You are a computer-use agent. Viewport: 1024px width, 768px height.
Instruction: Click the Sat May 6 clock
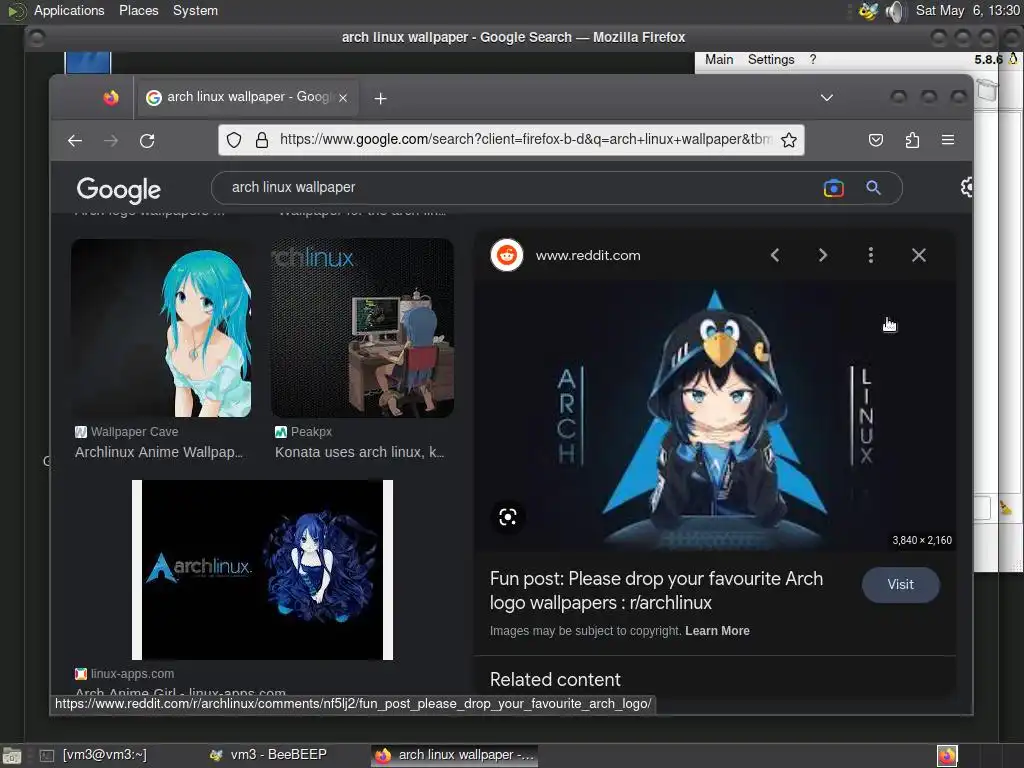(x=967, y=10)
